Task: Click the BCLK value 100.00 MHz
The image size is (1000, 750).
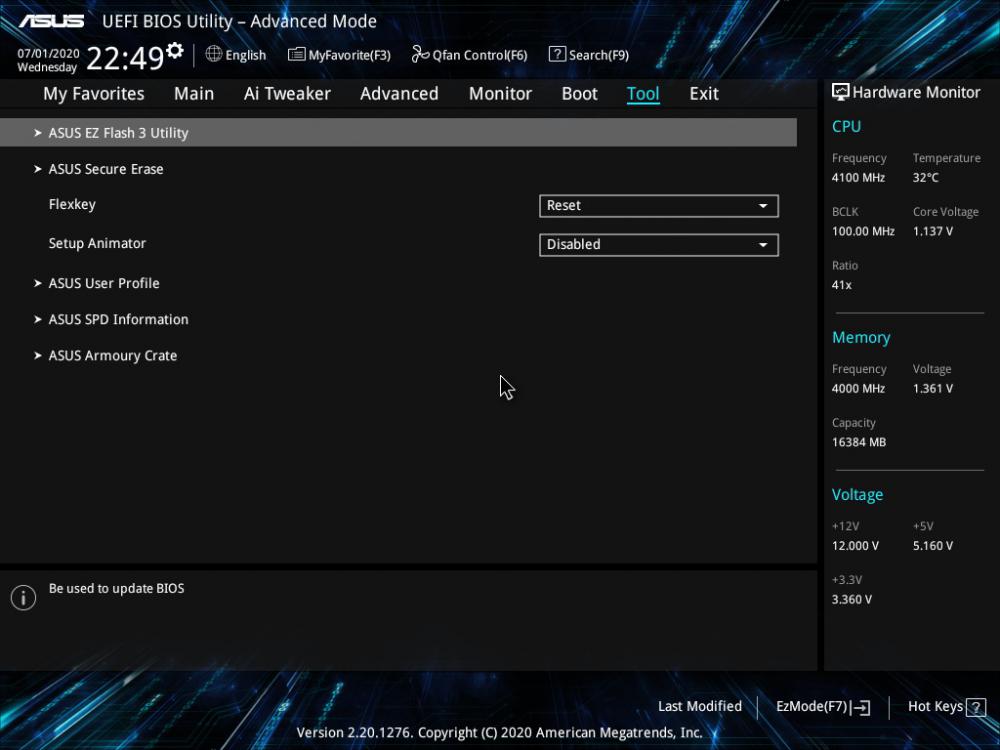Action: [x=863, y=232]
